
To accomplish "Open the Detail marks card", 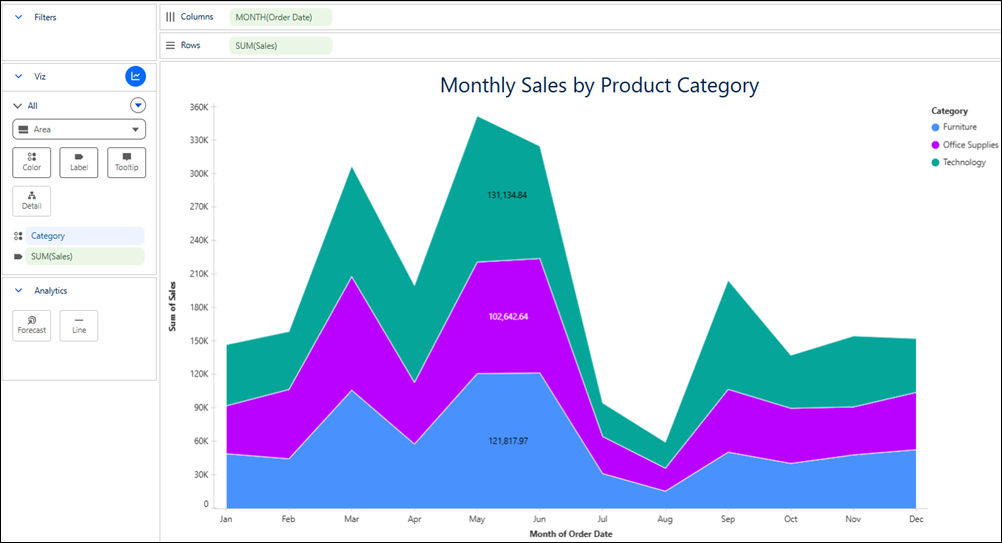I will (x=31, y=201).
